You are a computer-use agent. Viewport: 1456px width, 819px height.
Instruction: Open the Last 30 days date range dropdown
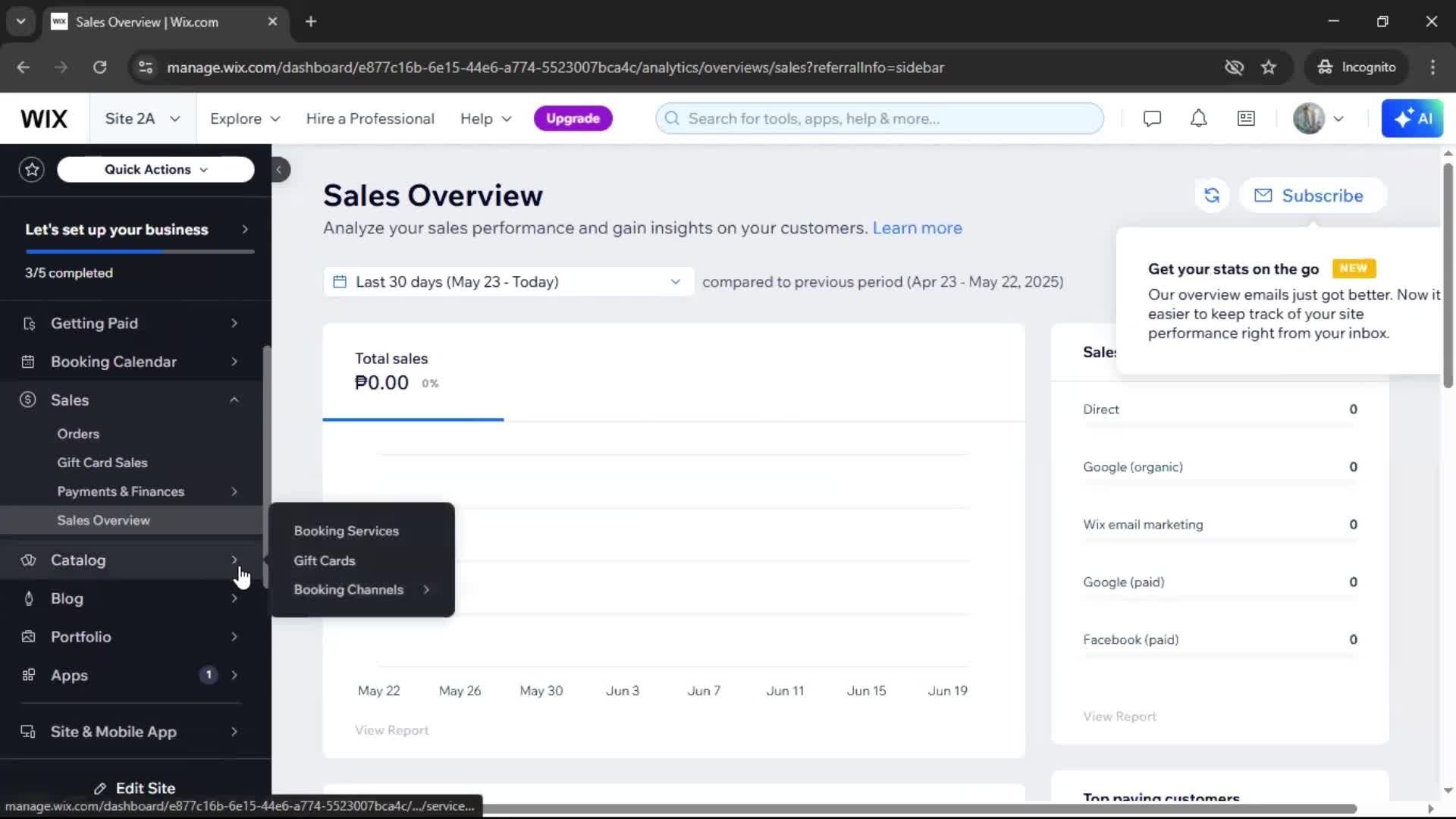pyautogui.click(x=508, y=282)
